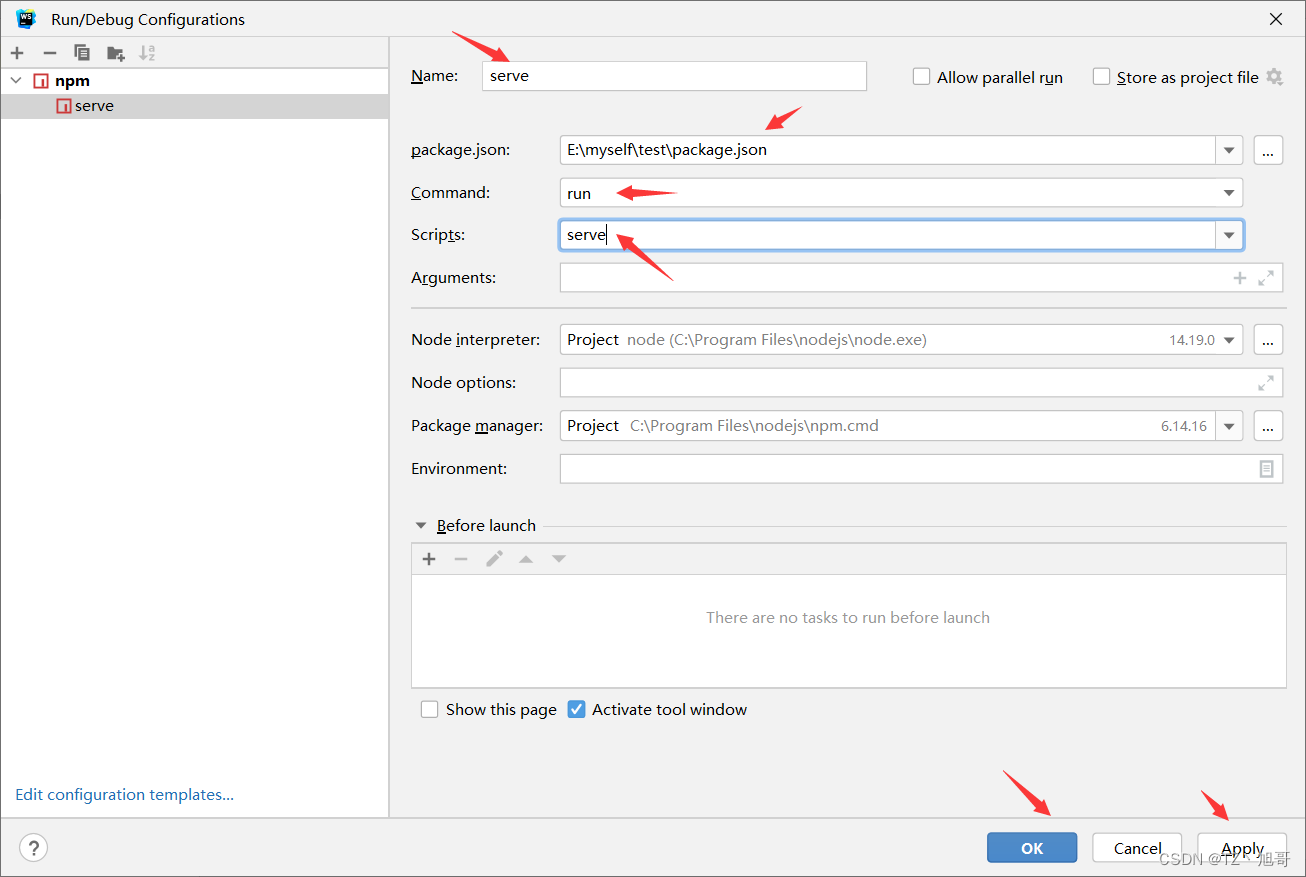Add a new configuration with plus icon
The width and height of the screenshot is (1306, 877).
coord(17,53)
